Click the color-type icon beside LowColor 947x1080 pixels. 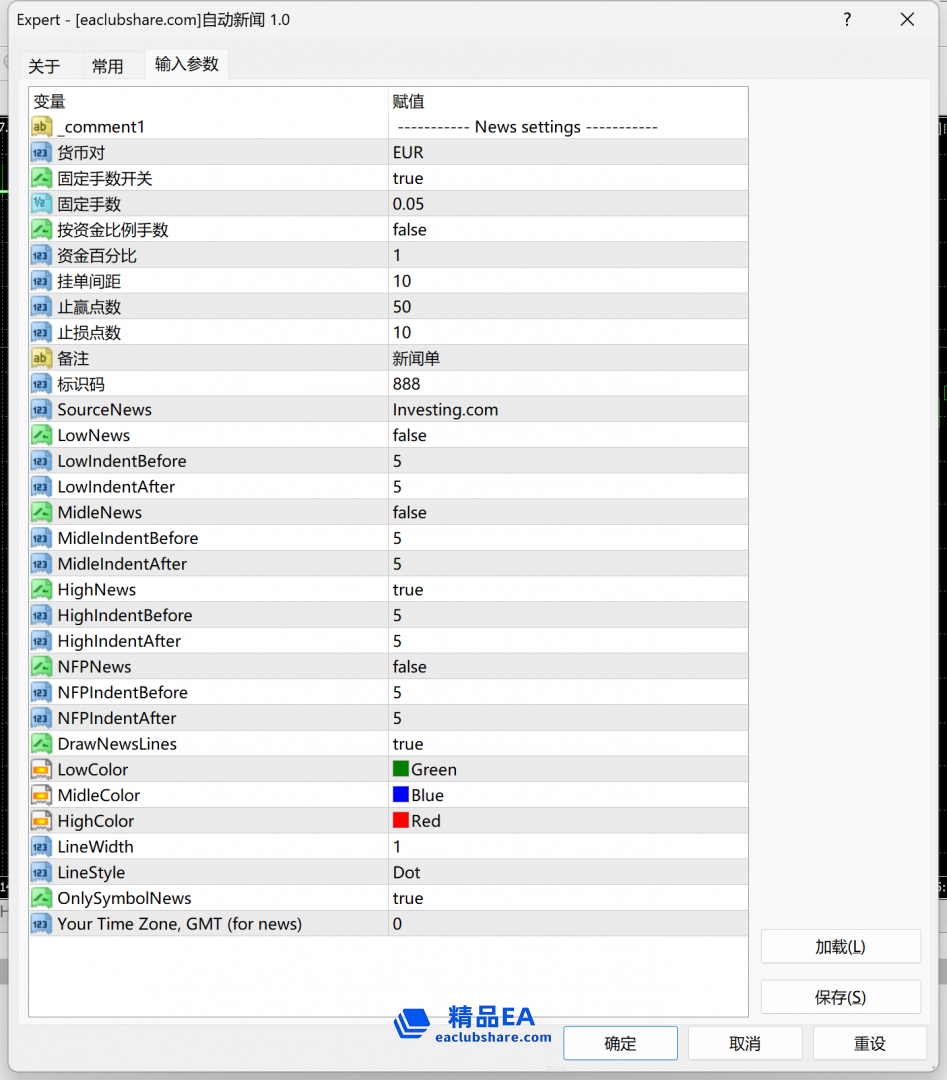[x=41, y=770]
